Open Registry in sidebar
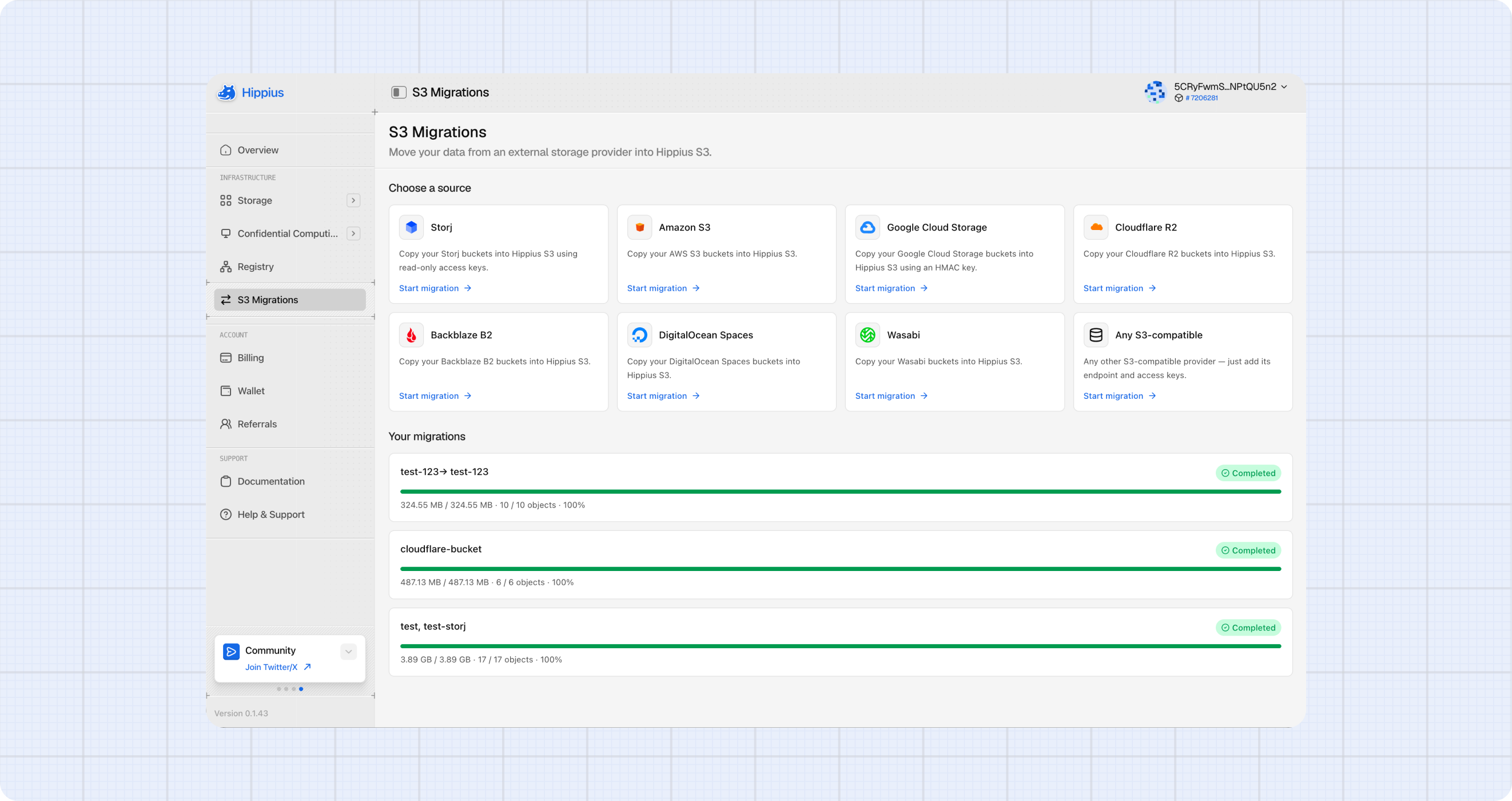Viewport: 1512px width, 801px height. click(290, 267)
